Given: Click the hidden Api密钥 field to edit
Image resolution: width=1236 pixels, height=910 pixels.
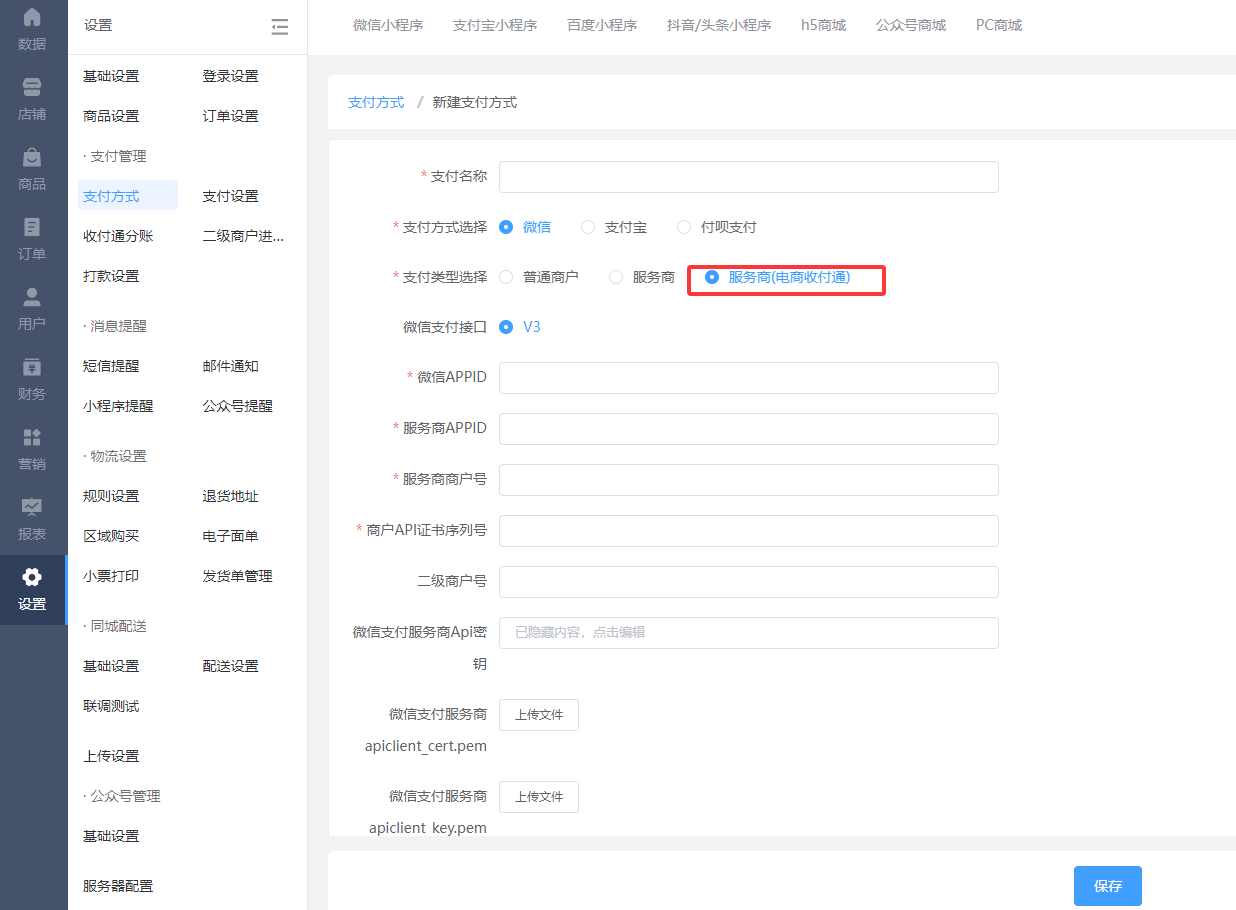Looking at the screenshot, I should tap(749, 632).
